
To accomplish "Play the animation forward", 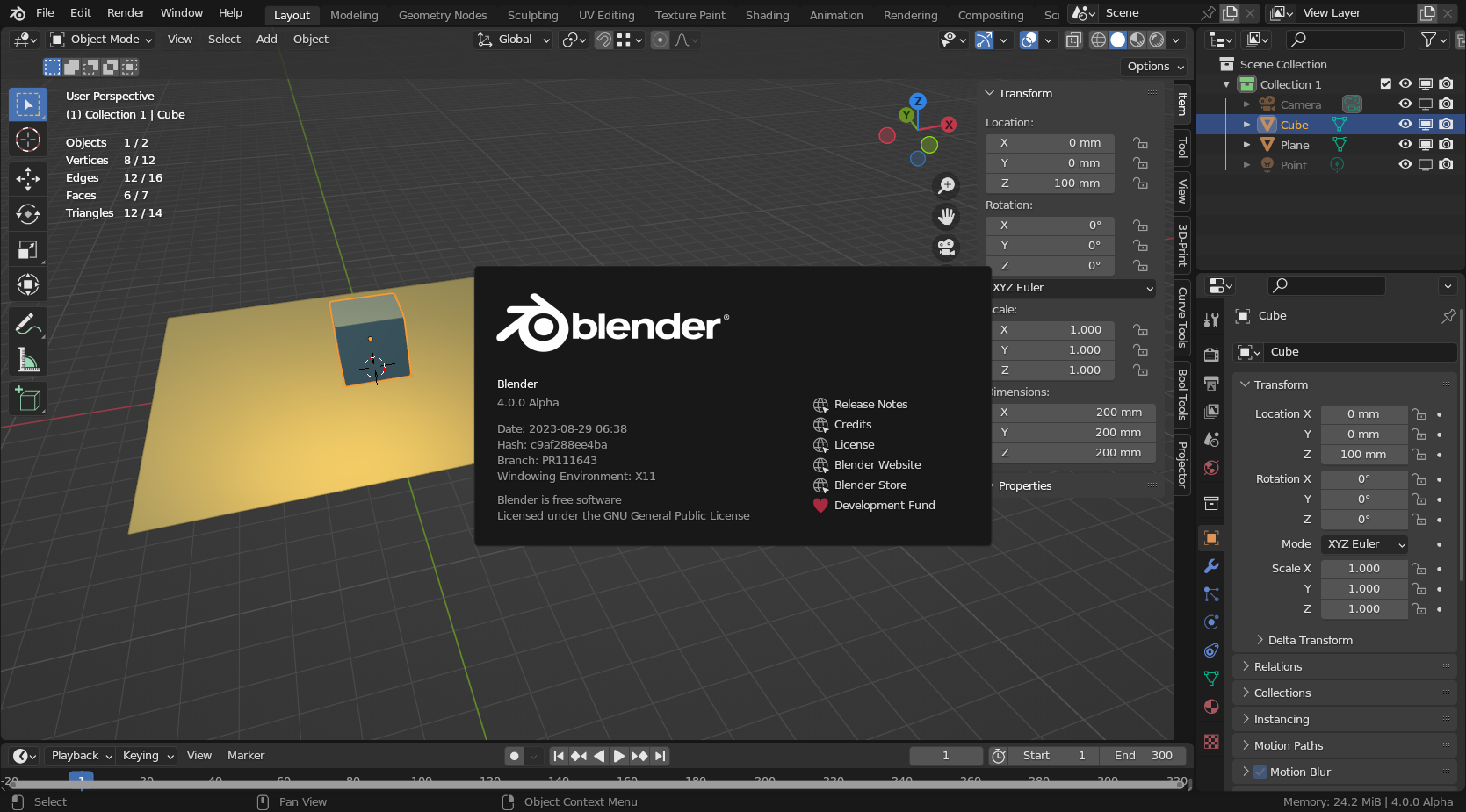I will (x=619, y=756).
